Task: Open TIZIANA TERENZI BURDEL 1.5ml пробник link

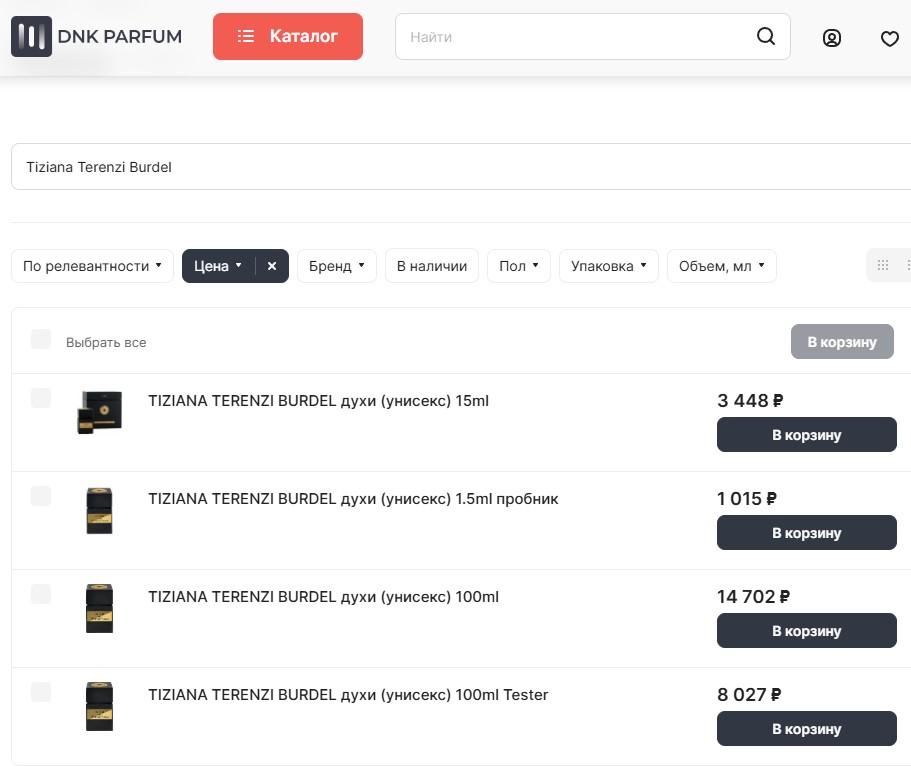Action: pos(353,499)
